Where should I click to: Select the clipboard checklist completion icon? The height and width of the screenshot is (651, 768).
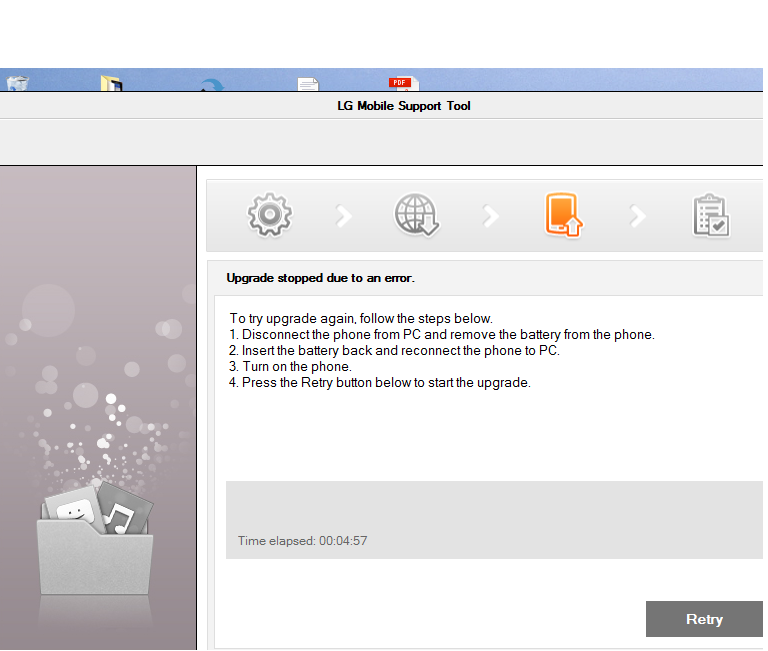pos(711,216)
